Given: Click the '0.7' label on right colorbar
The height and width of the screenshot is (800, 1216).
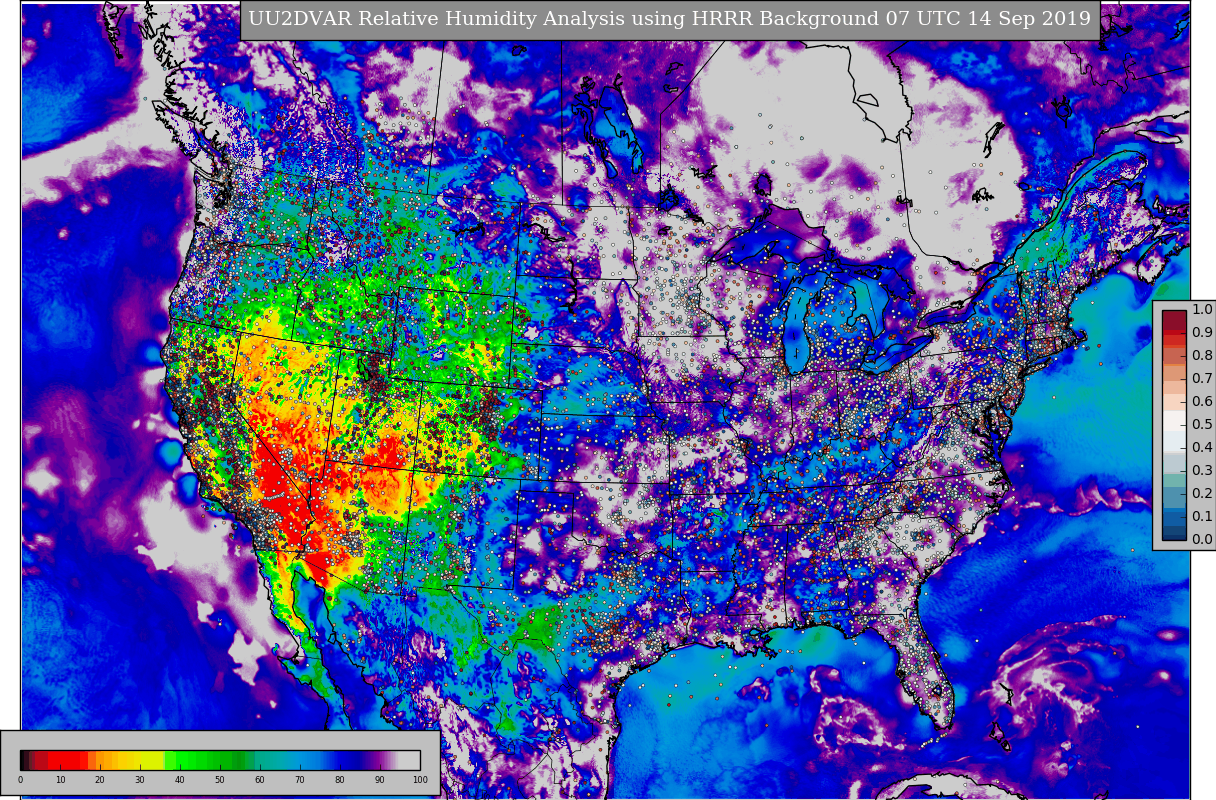Looking at the screenshot, I should (x=1202, y=379).
